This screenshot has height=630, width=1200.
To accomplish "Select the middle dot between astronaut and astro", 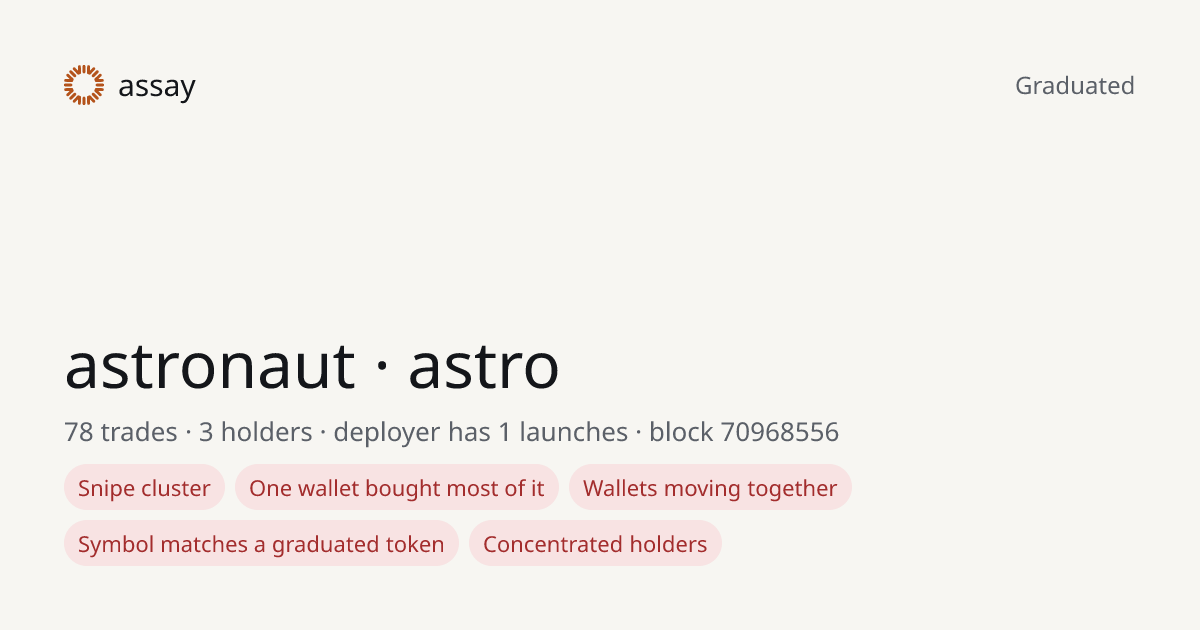I will 382,368.
